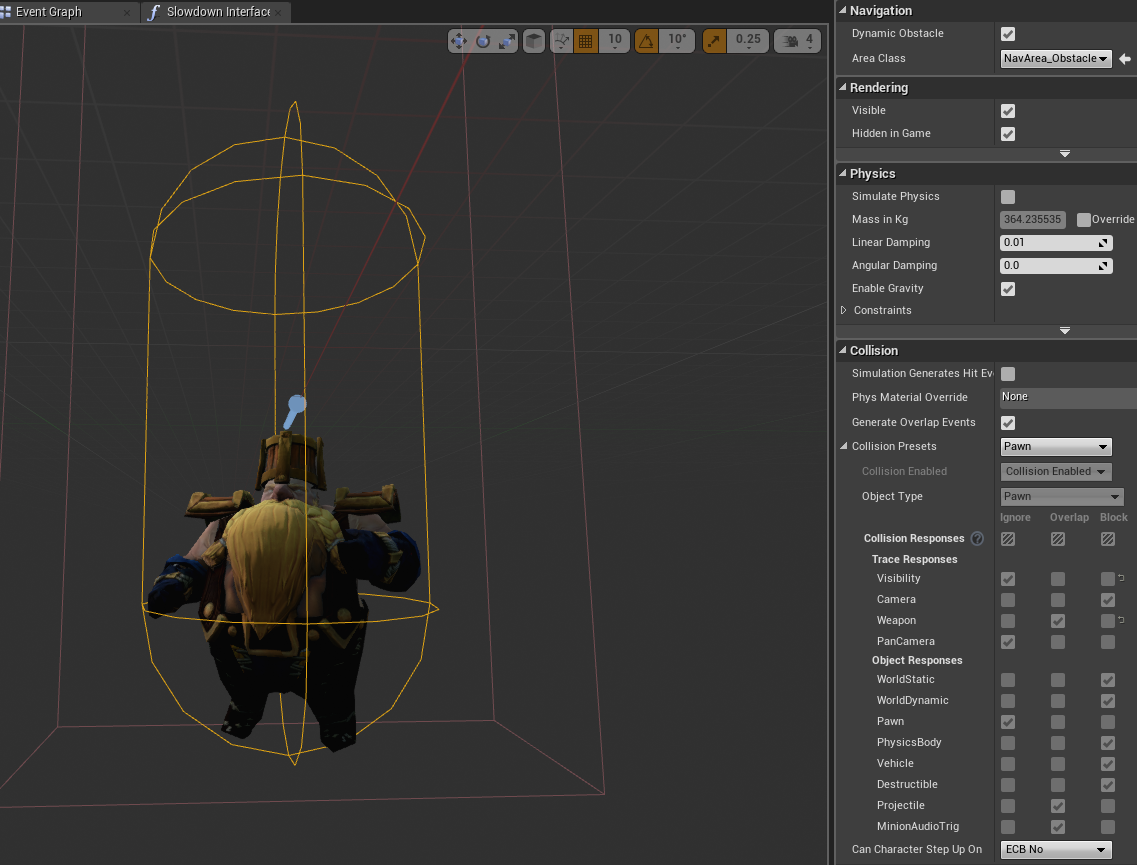This screenshot has height=865, width=1137.
Task: Open the surface snapping options icon
Action: click(x=562, y=41)
